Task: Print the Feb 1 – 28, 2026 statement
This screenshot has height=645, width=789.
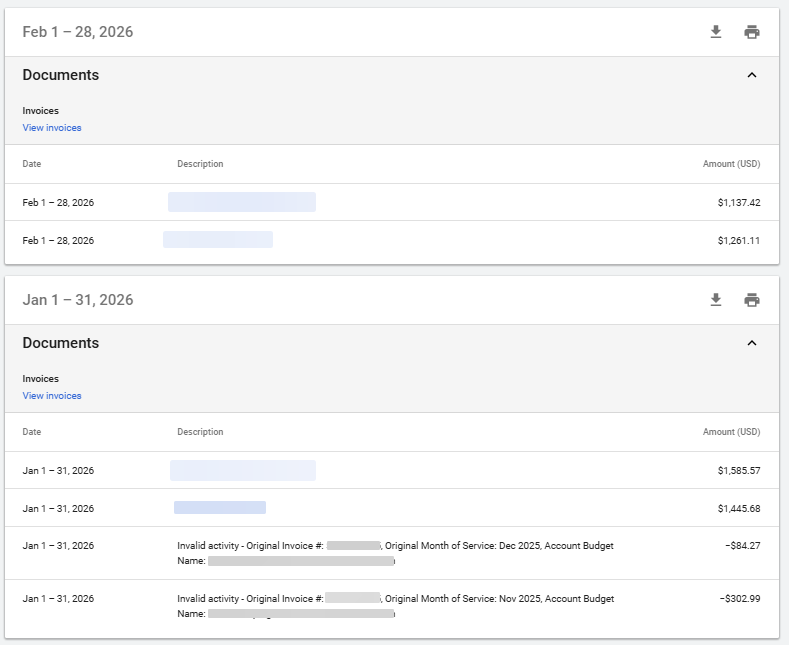Action: 752,32
